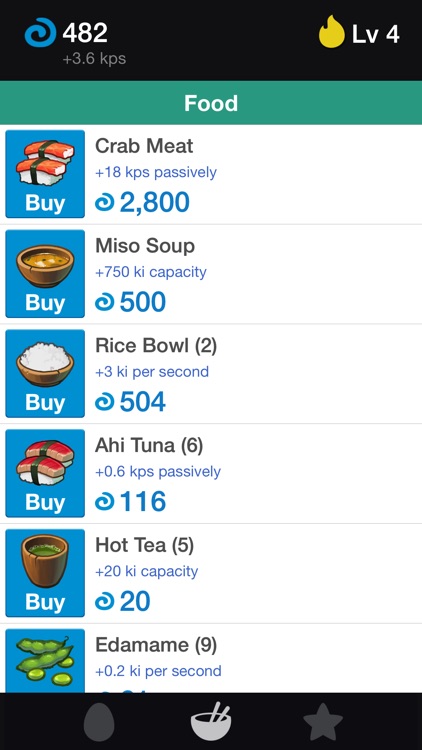
Task: Select the Crab Meat 2,800 price
Action: pos(142,202)
